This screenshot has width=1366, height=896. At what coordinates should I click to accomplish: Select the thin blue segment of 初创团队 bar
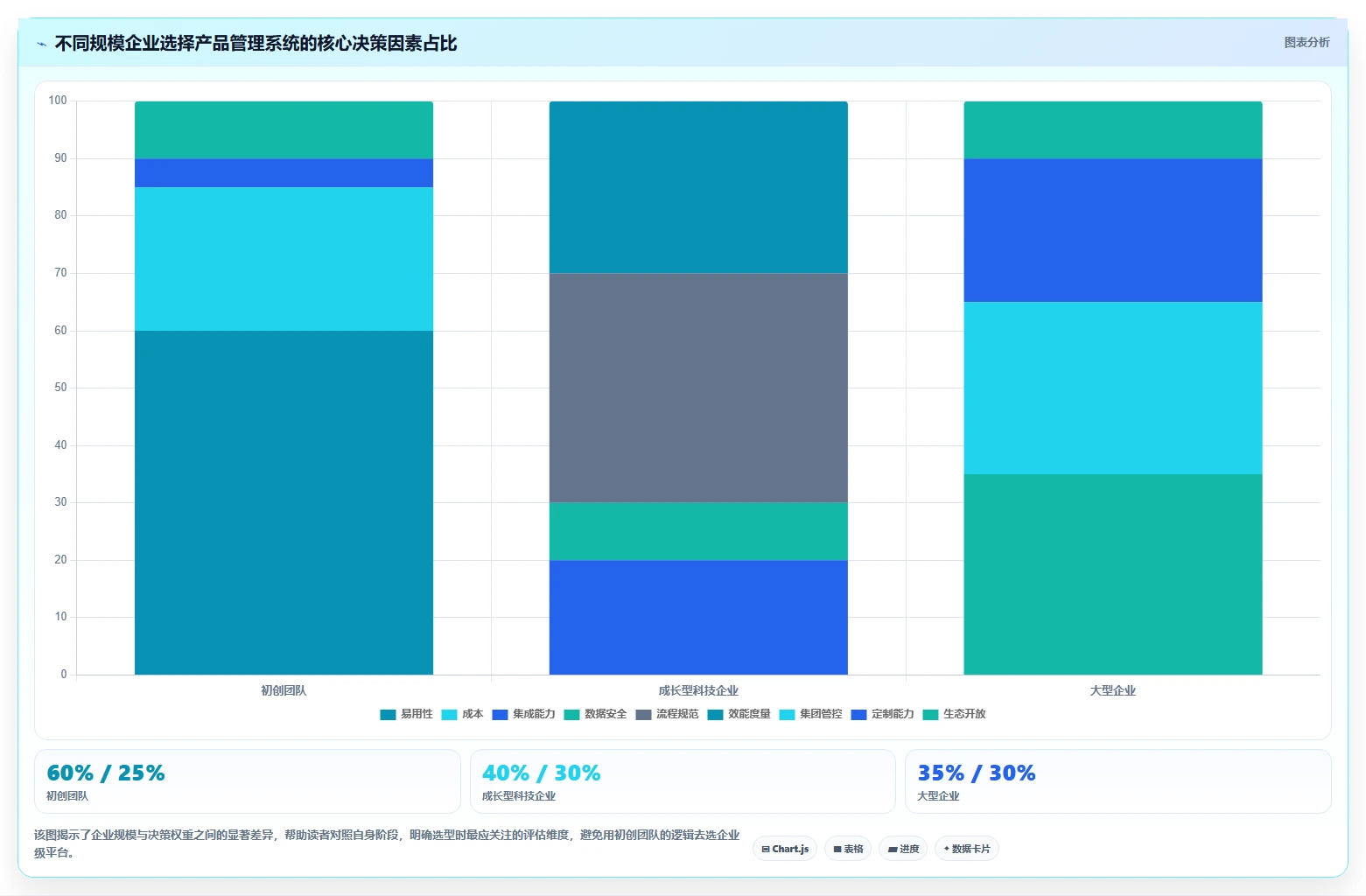pyautogui.click(x=284, y=173)
